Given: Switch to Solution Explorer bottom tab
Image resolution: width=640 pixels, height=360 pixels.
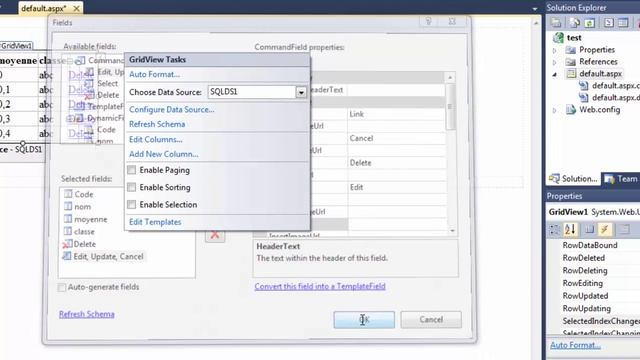Looking at the screenshot, I should (x=573, y=179).
